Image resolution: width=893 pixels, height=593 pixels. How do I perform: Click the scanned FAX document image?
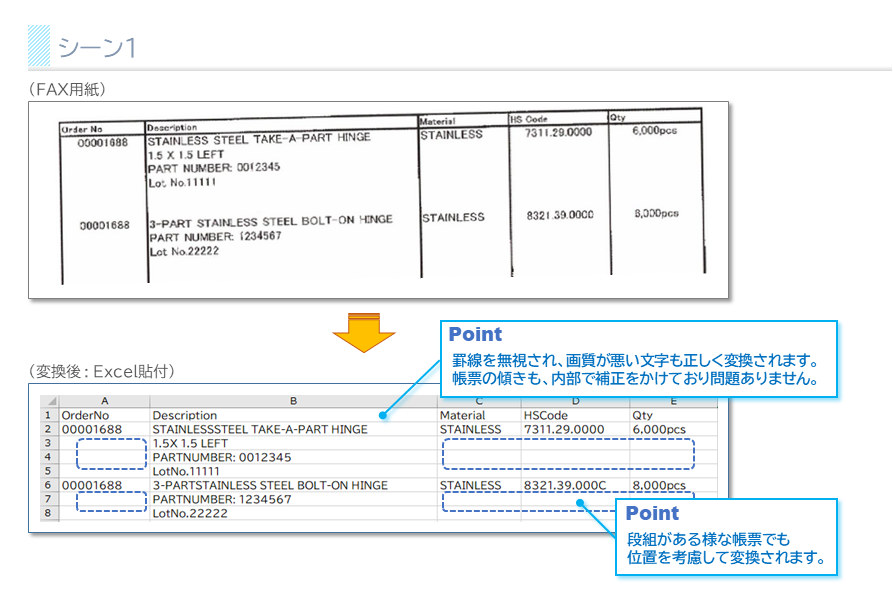378,199
